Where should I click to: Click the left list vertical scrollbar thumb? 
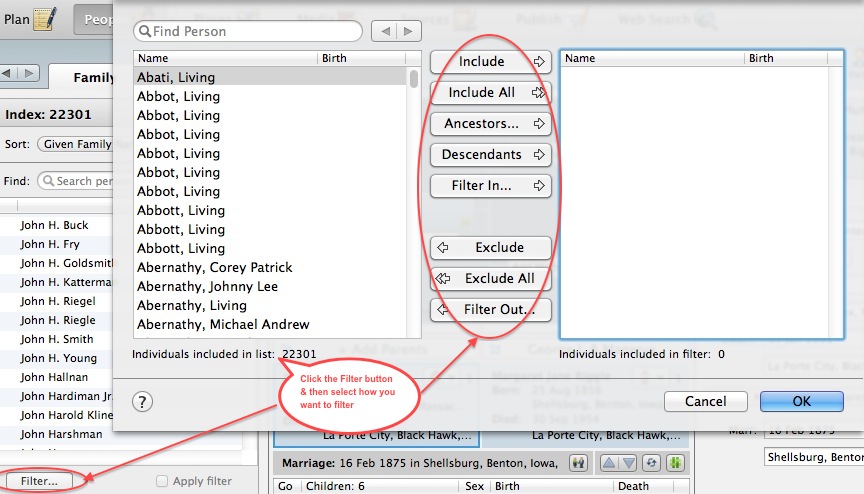coord(414,79)
